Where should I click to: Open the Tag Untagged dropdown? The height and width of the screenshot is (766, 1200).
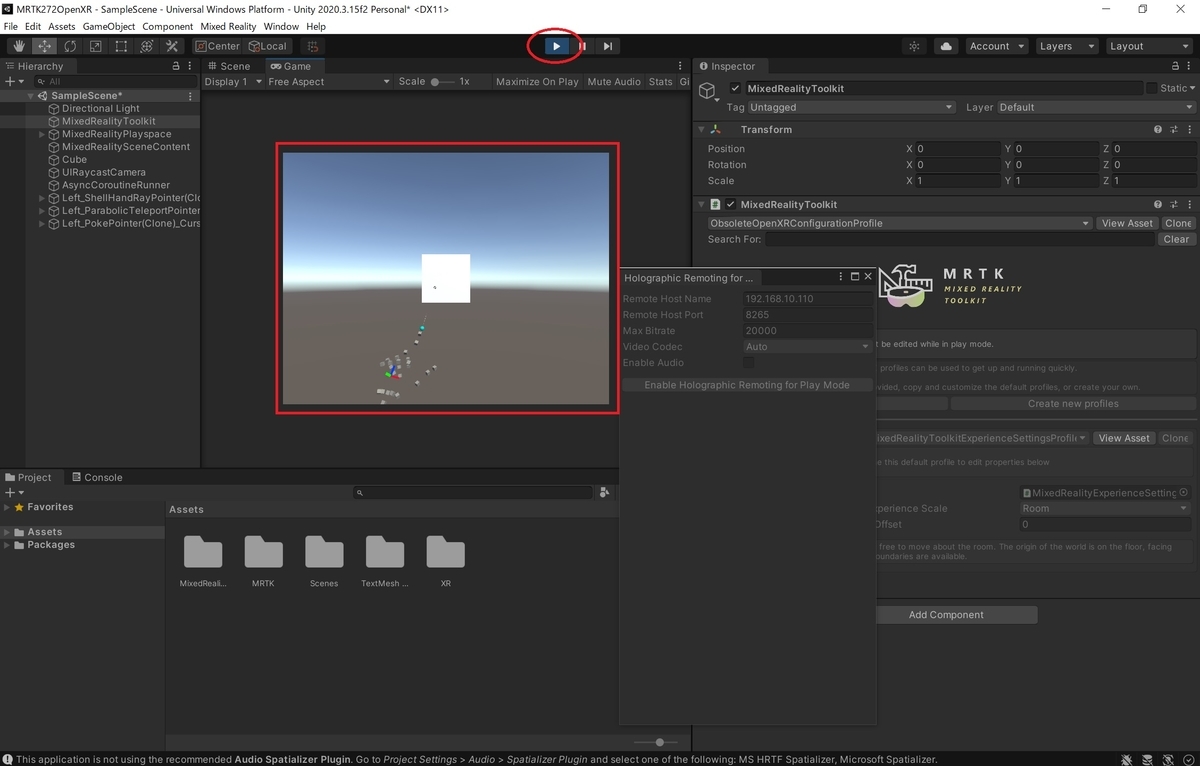pyautogui.click(x=851, y=107)
